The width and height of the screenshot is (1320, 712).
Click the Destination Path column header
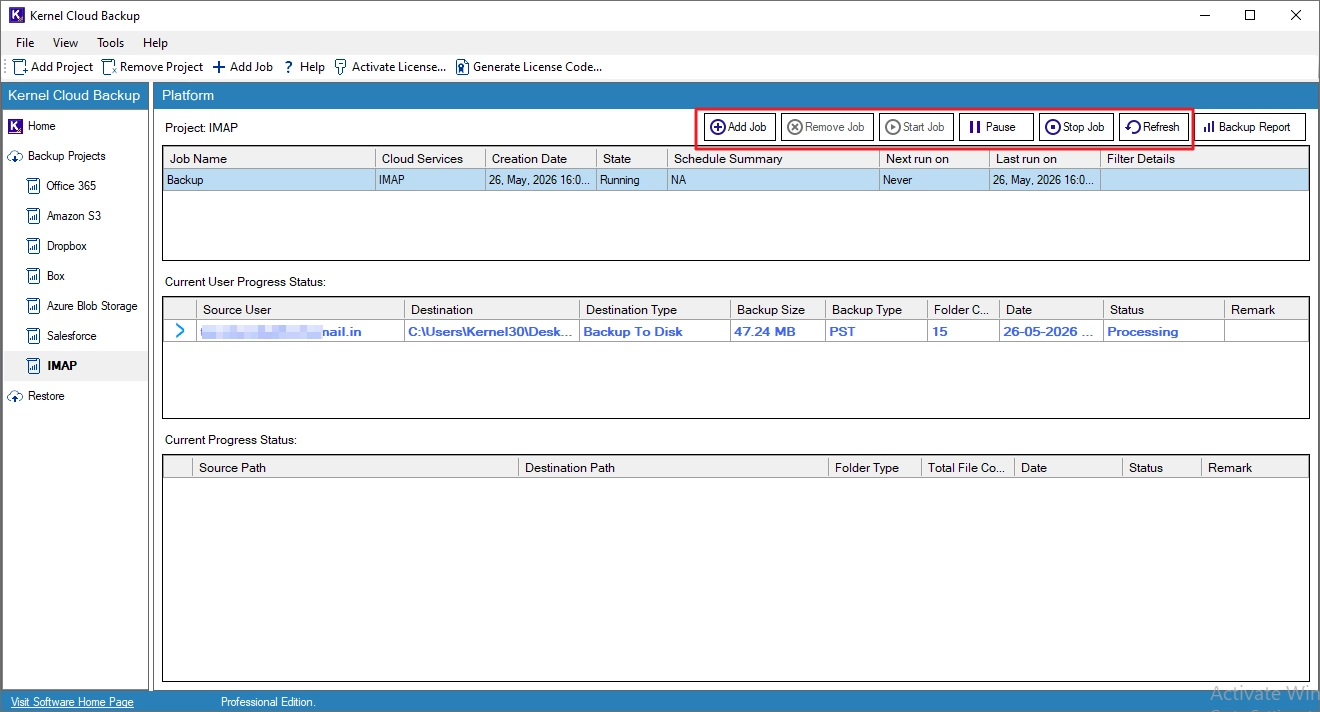(x=673, y=467)
